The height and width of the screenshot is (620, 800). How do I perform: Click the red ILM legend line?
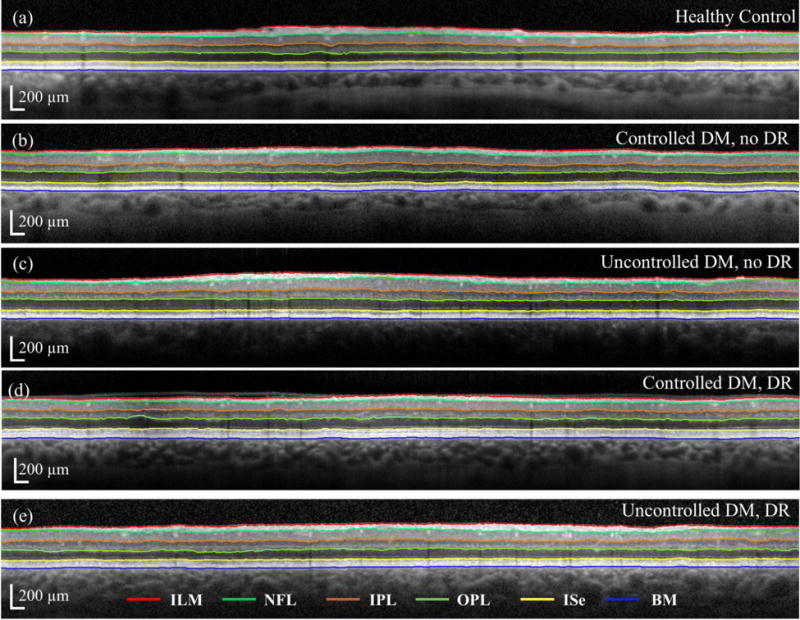[150, 600]
